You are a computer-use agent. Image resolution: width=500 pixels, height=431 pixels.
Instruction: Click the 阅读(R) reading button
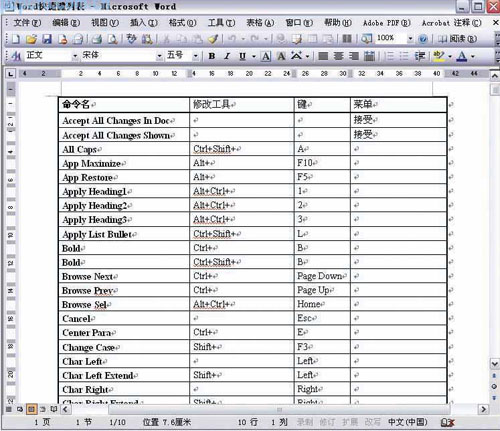point(457,39)
